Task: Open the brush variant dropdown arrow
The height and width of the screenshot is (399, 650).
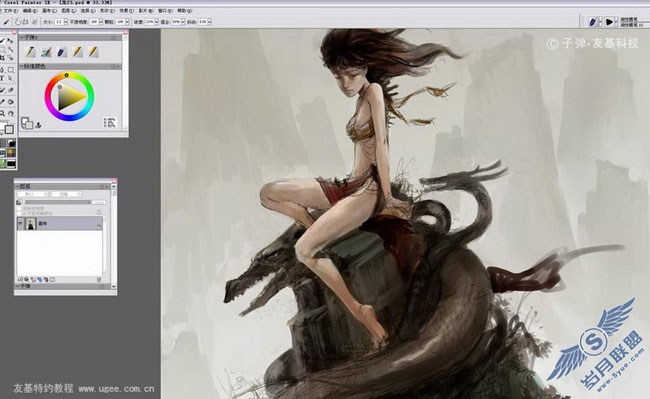Action: [x=616, y=22]
